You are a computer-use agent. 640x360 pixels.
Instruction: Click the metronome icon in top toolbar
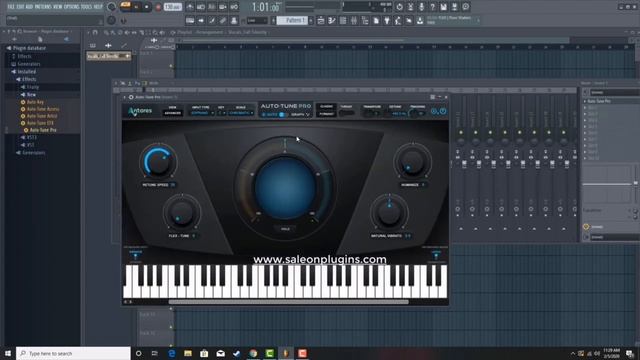point(190,7)
